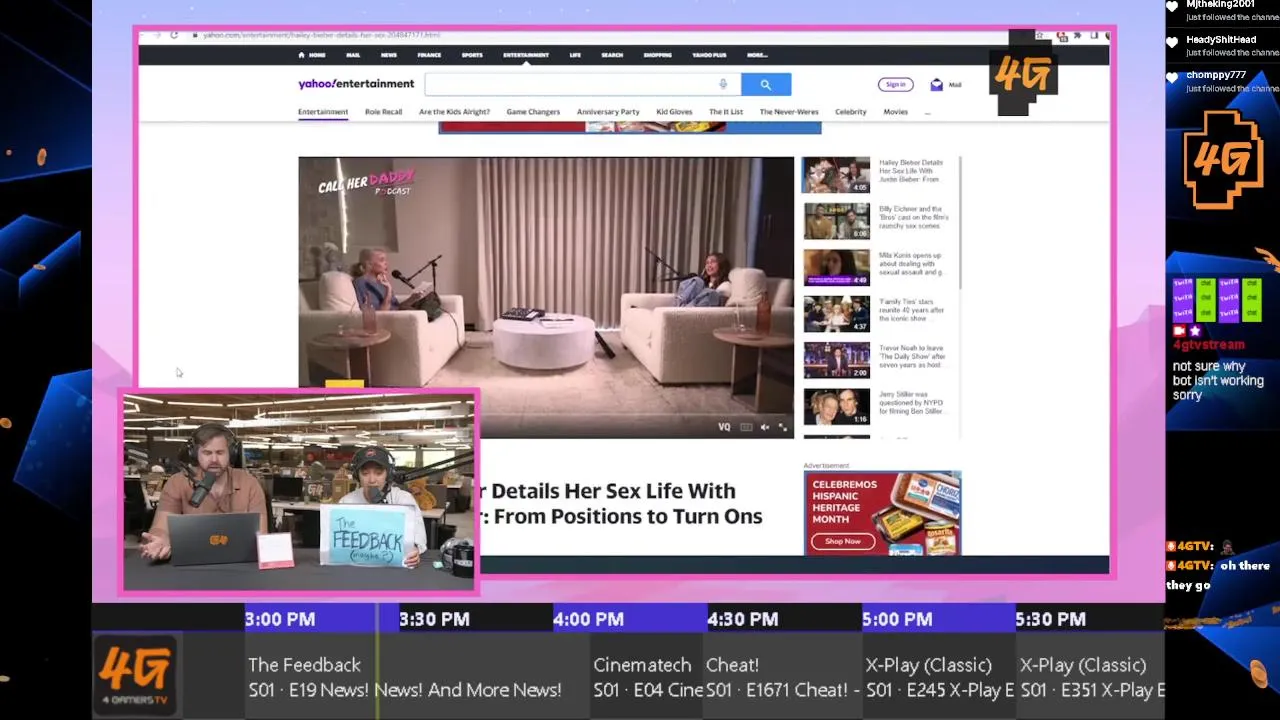This screenshot has height=720, width=1280.
Task: Open NEWS in the top nav bar
Action: (389, 55)
